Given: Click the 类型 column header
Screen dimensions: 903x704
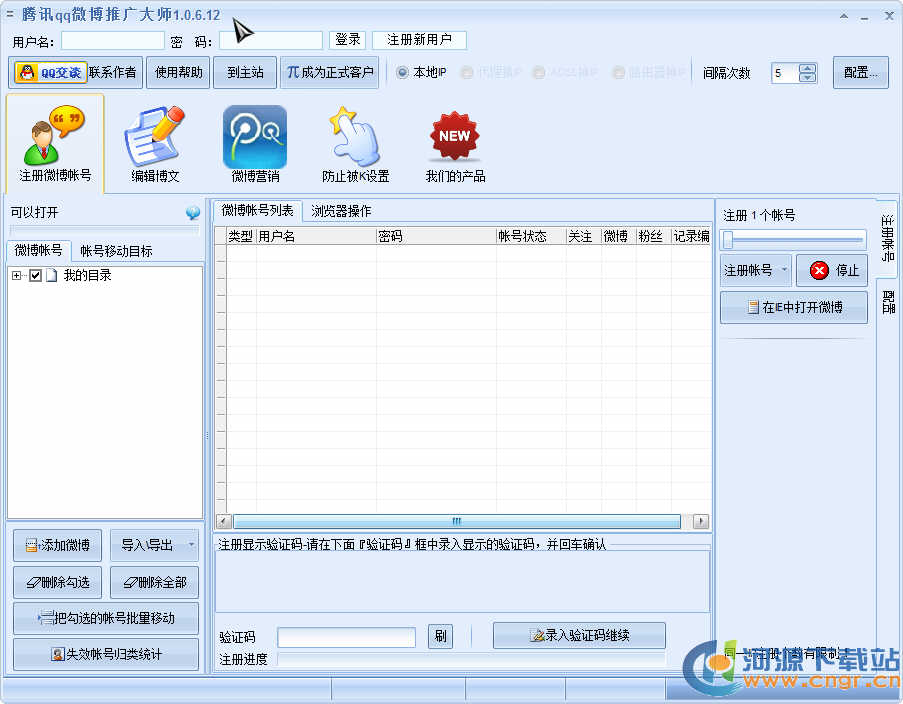Looking at the screenshot, I should pyautogui.click(x=241, y=236).
